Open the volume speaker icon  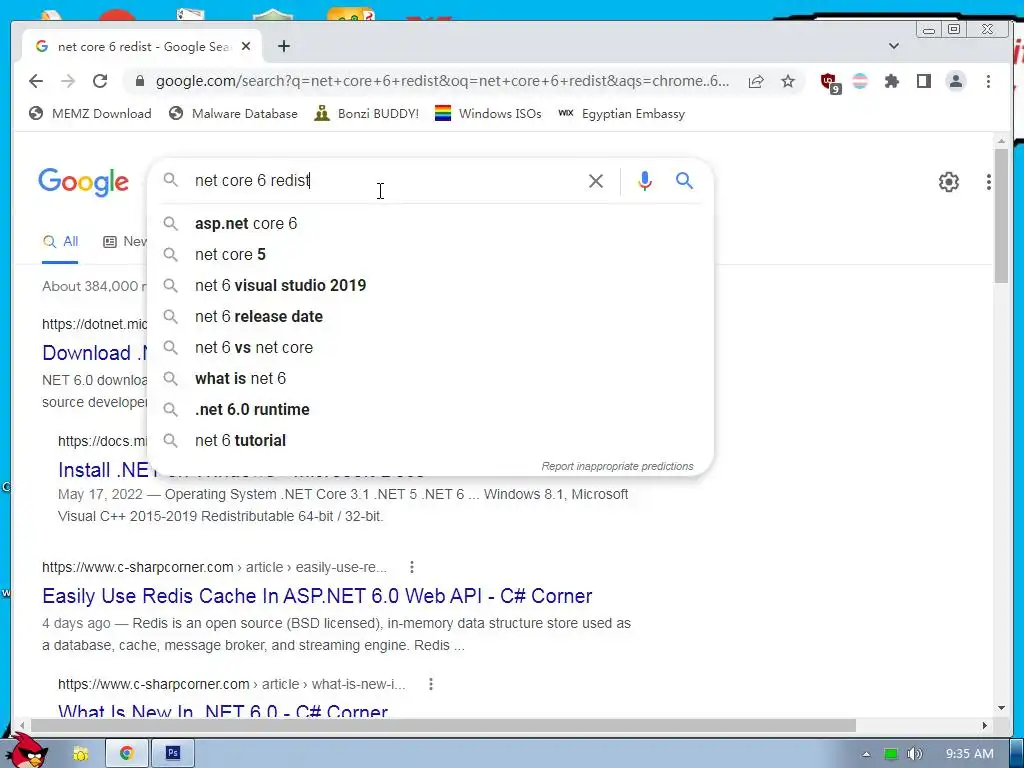[914, 754]
